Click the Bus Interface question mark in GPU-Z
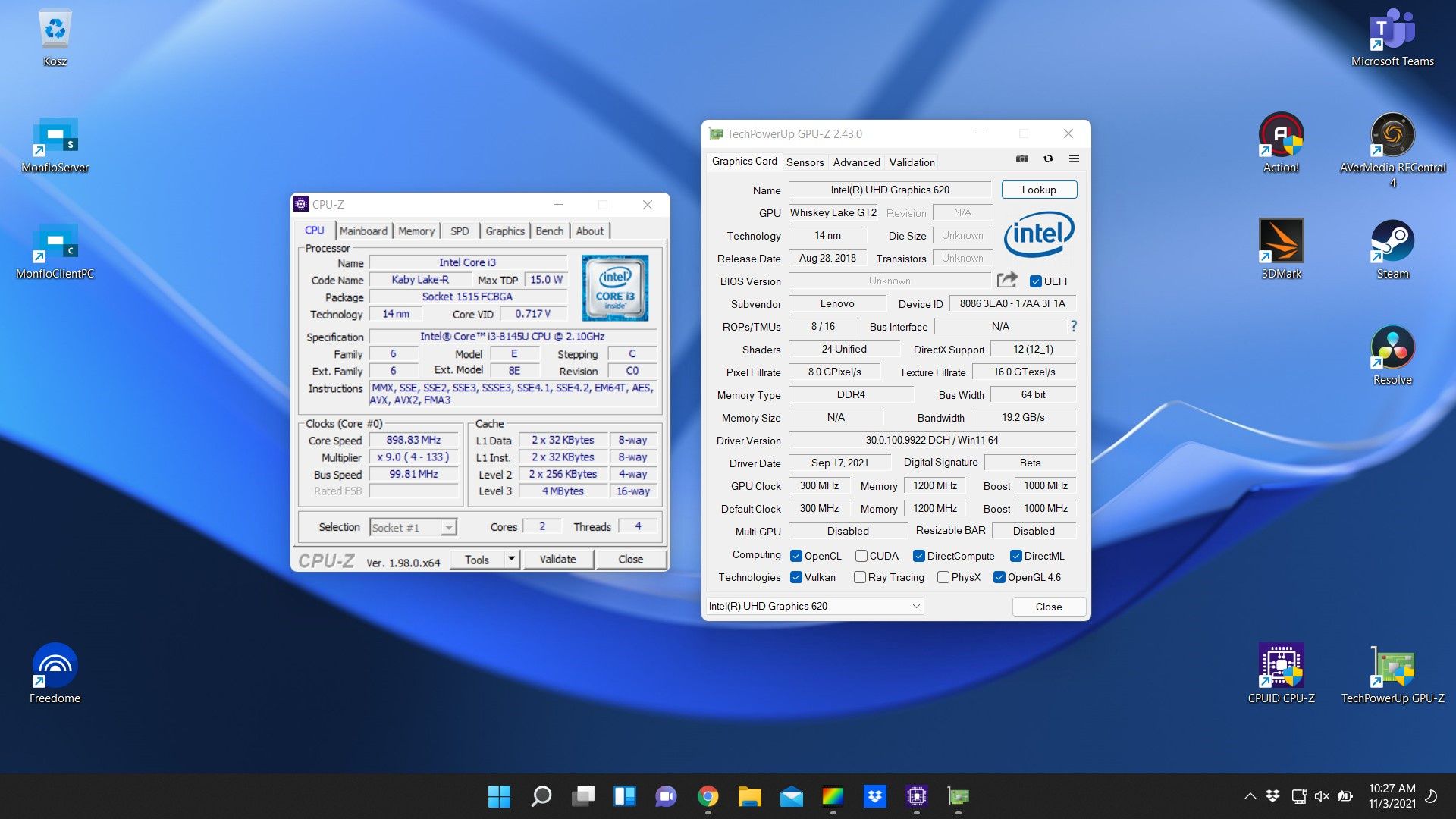This screenshot has width=1456, height=819. tap(1074, 326)
